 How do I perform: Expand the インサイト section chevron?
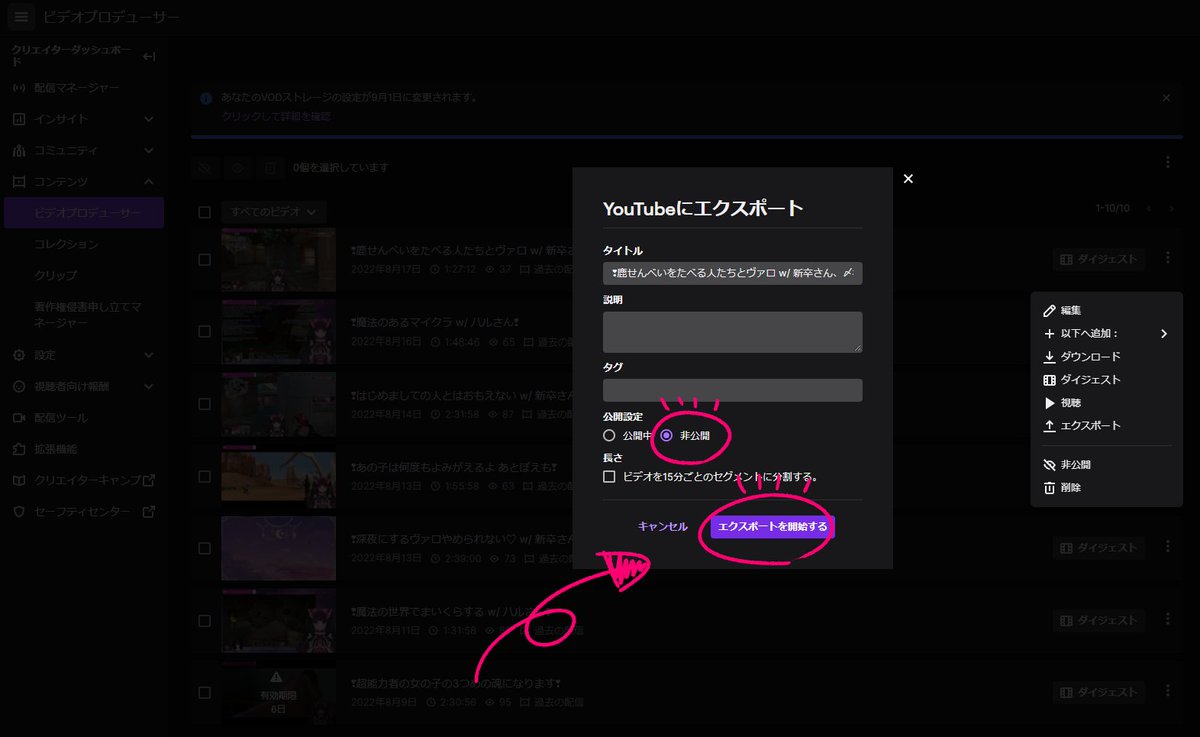click(x=149, y=119)
